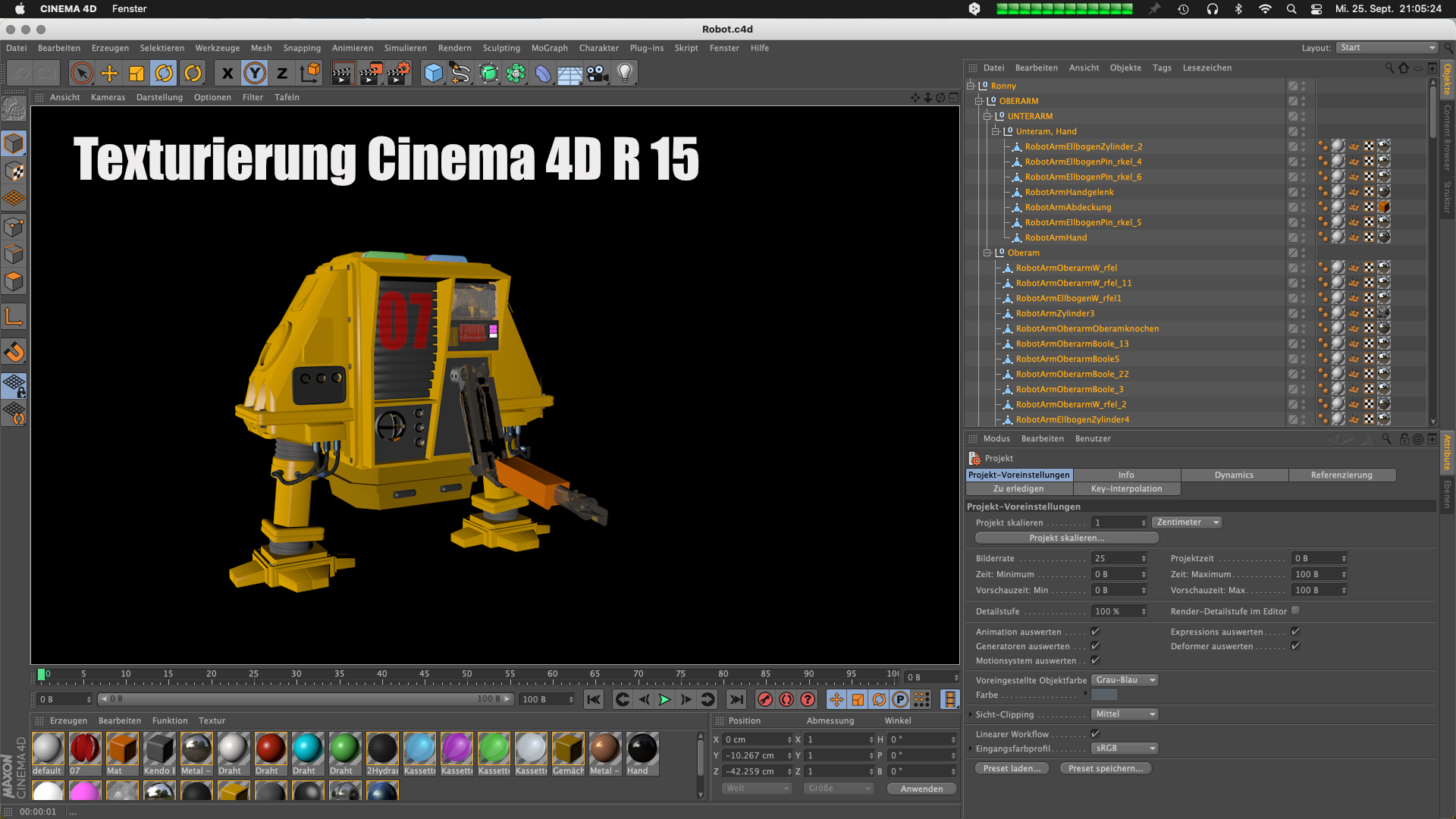Click the Farbe color swatch
This screenshot has height=819, width=1456.
tap(1104, 695)
